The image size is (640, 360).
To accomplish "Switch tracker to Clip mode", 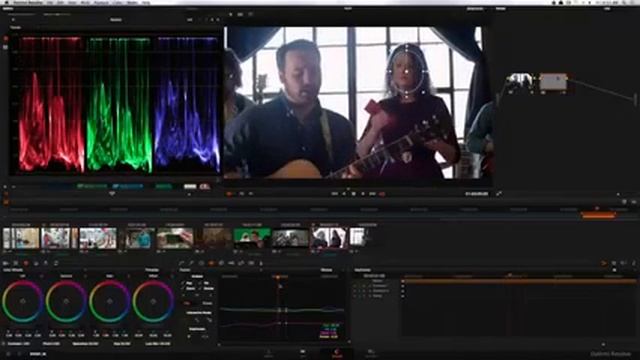I will (187, 303).
